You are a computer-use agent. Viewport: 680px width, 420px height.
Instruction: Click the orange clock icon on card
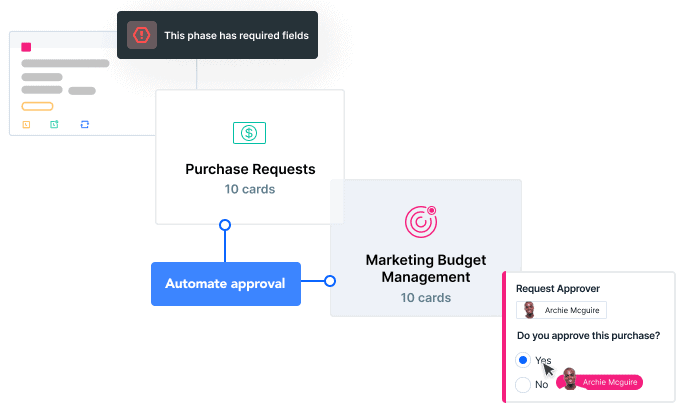[x=26, y=125]
